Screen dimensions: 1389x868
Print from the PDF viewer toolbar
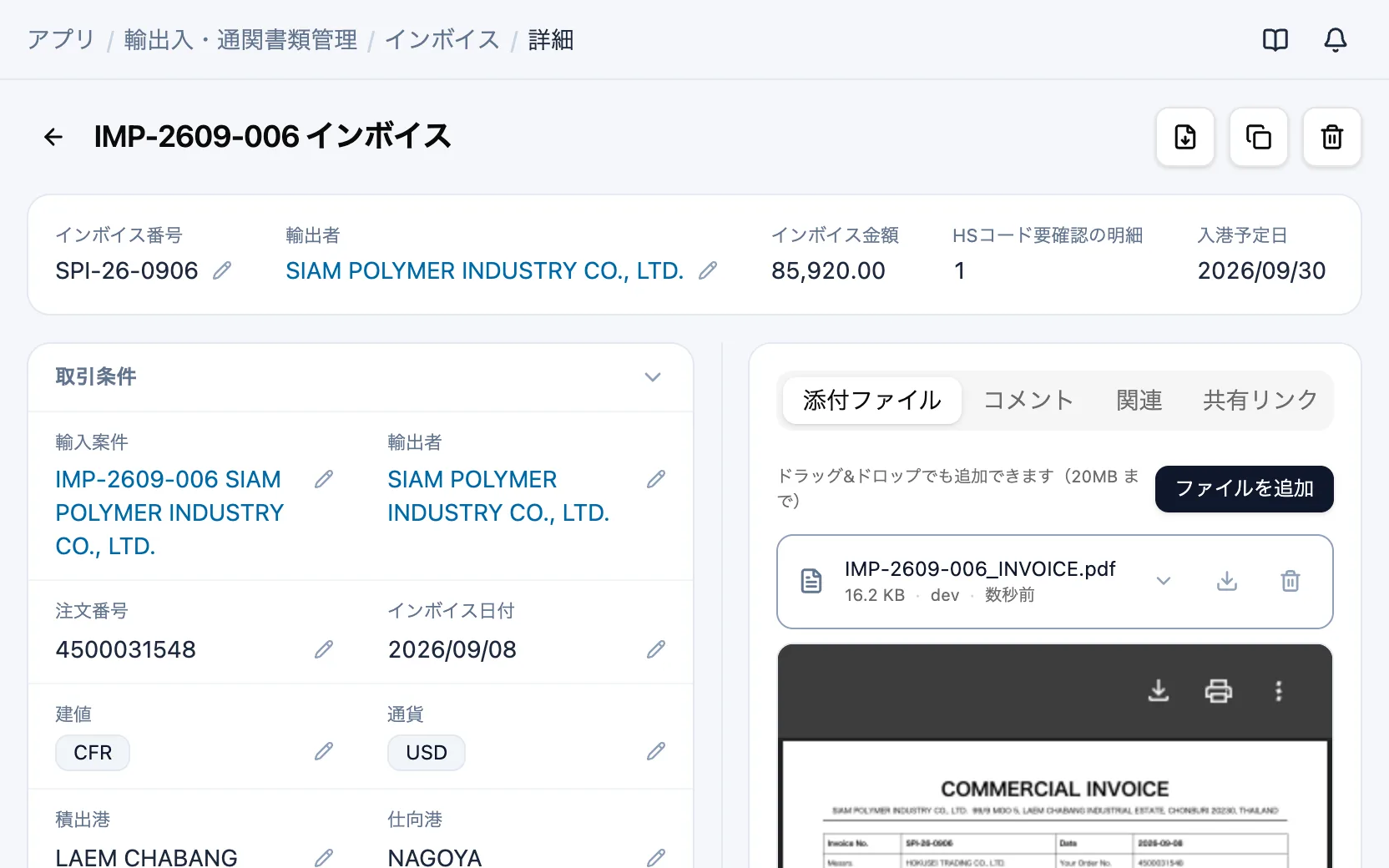click(x=1219, y=691)
